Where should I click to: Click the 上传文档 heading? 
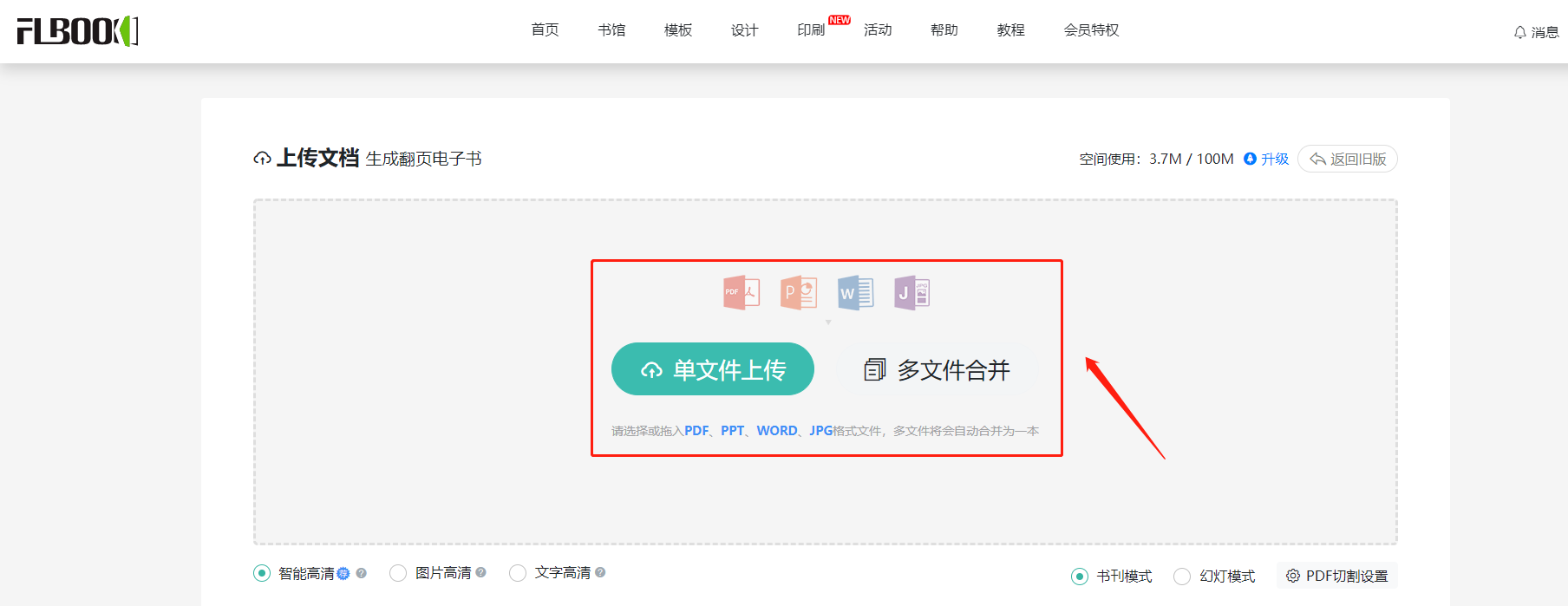[x=317, y=158]
